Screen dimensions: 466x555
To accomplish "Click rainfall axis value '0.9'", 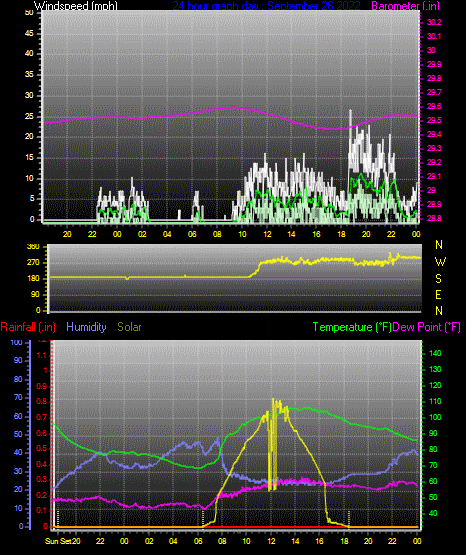I will pyautogui.click(x=42, y=386).
